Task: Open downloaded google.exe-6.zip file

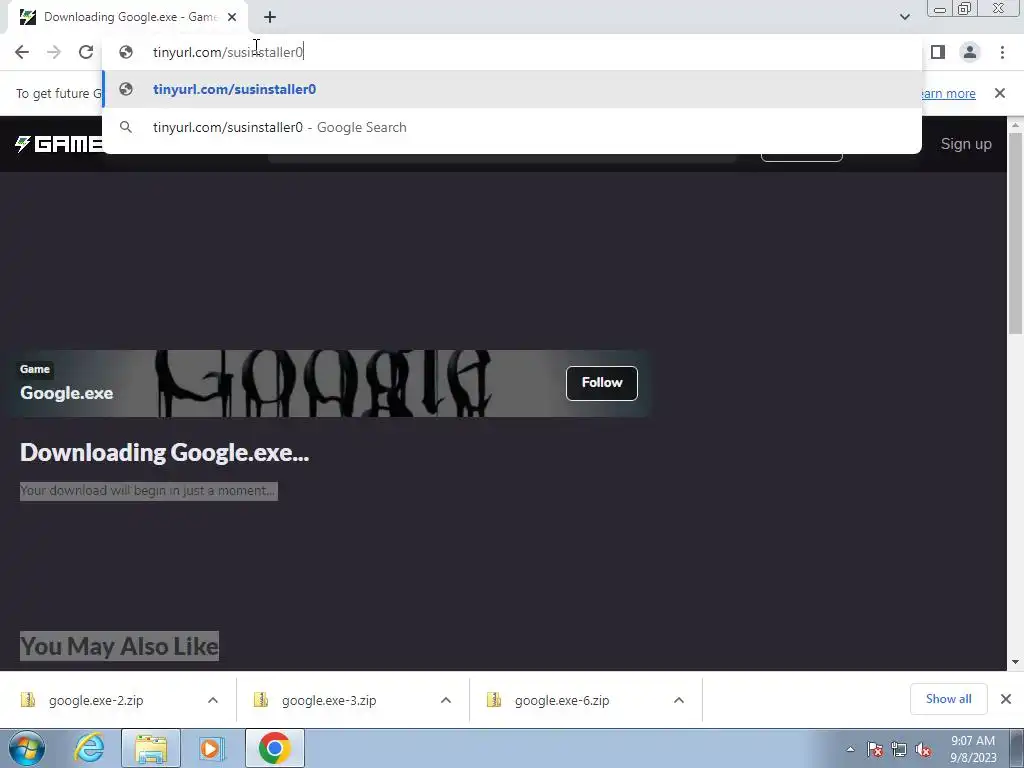Action: [562, 700]
